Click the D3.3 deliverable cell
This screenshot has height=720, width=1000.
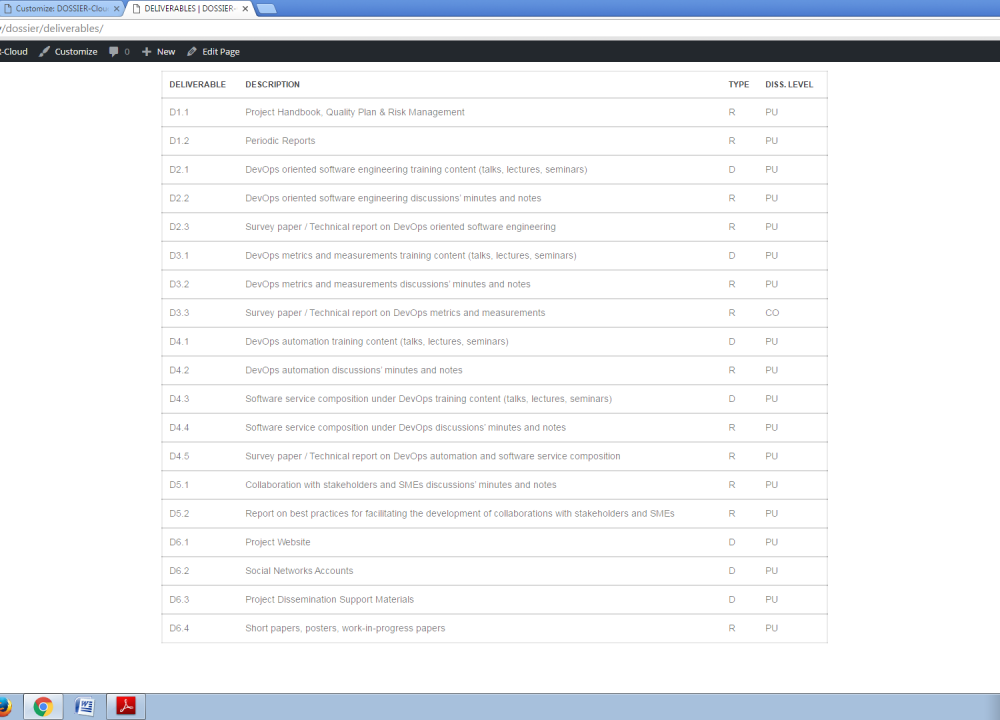[x=179, y=313]
